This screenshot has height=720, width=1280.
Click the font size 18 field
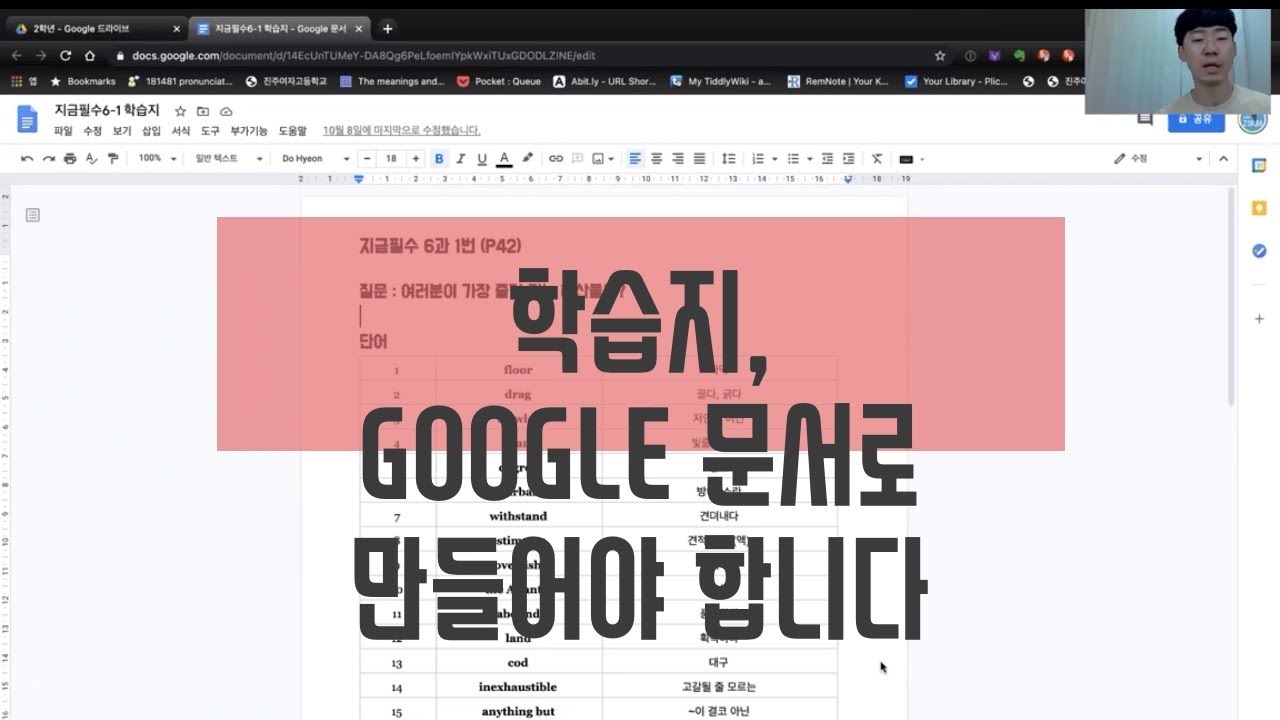(x=391, y=158)
